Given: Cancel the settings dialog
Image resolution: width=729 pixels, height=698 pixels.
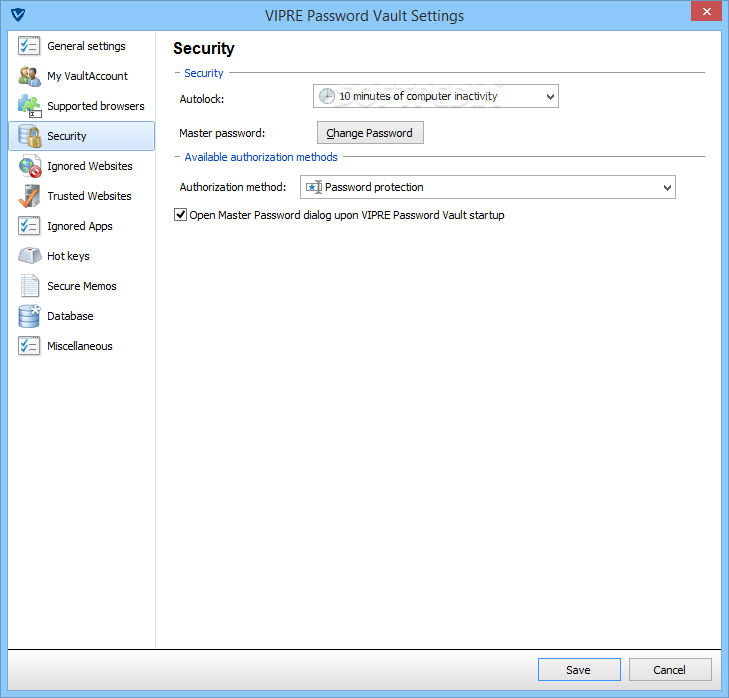Looking at the screenshot, I should tap(670, 670).
